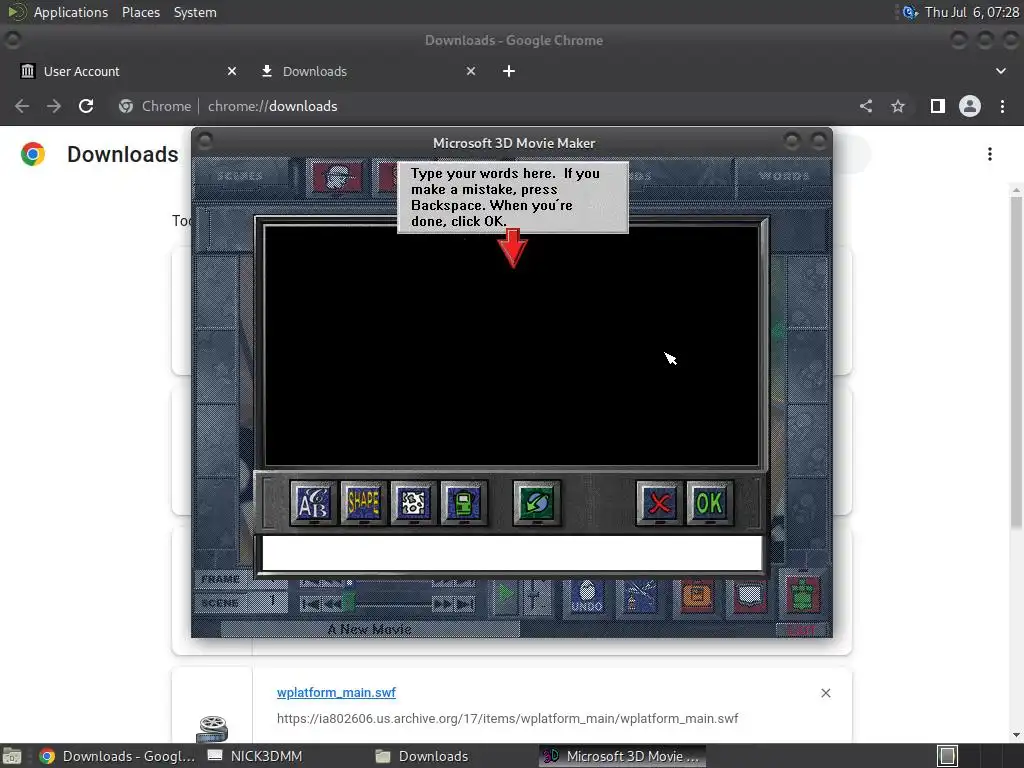1024x768 pixels.
Task: Click the green turtle help icon
Action: click(803, 594)
